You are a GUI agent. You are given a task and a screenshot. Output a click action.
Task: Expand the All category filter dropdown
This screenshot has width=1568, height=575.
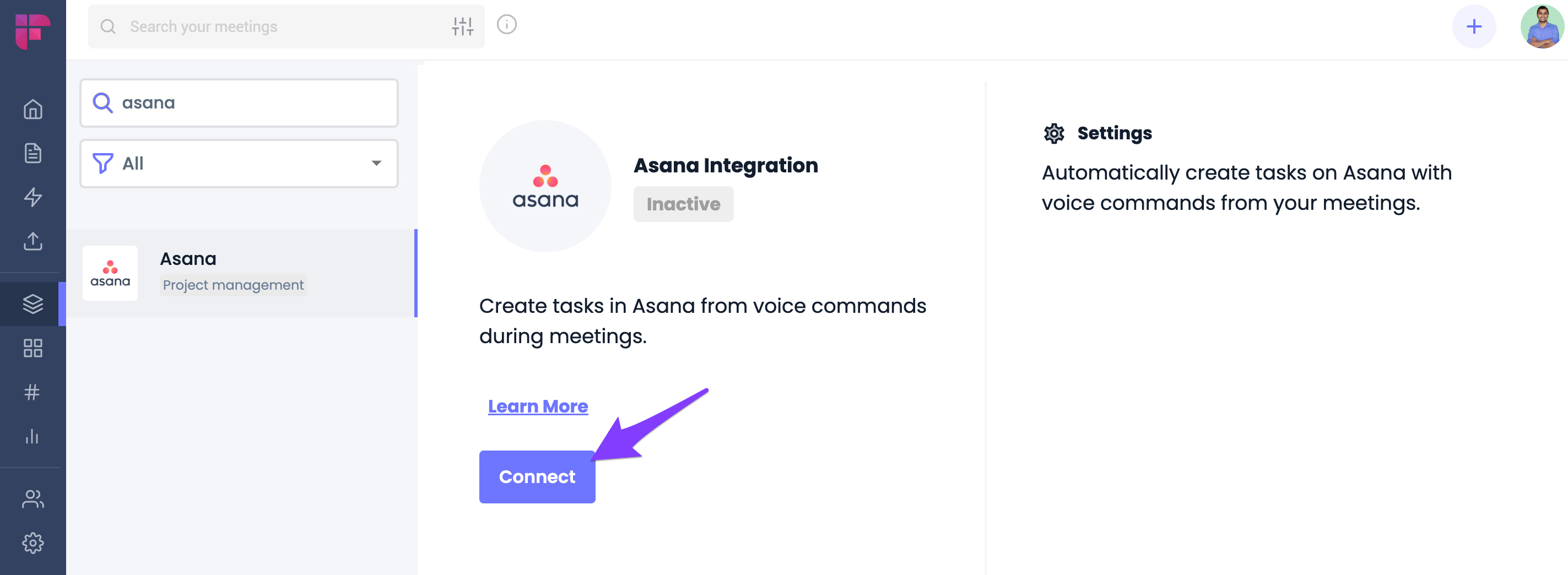(x=239, y=163)
